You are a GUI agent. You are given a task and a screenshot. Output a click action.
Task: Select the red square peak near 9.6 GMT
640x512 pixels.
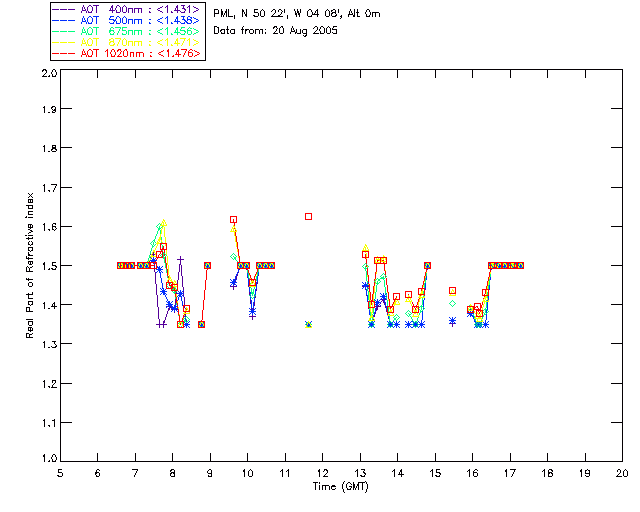pyautogui.click(x=233, y=220)
